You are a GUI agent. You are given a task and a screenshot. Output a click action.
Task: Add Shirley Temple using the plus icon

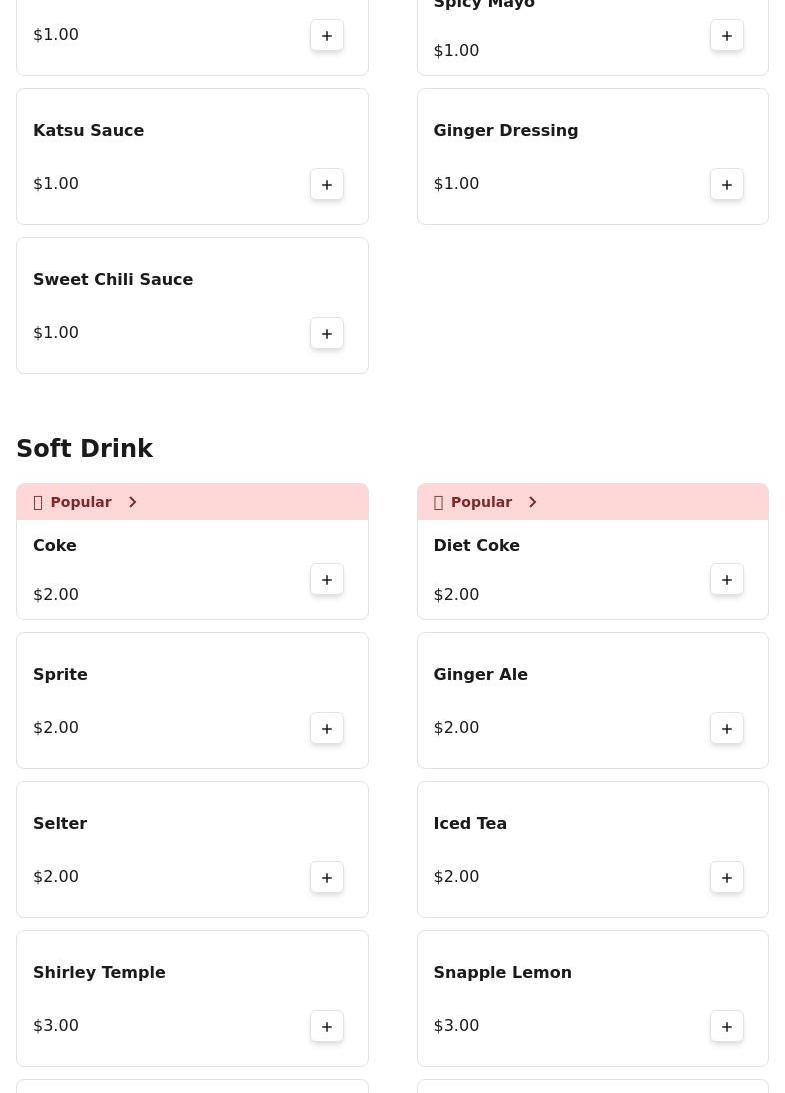327,1026
